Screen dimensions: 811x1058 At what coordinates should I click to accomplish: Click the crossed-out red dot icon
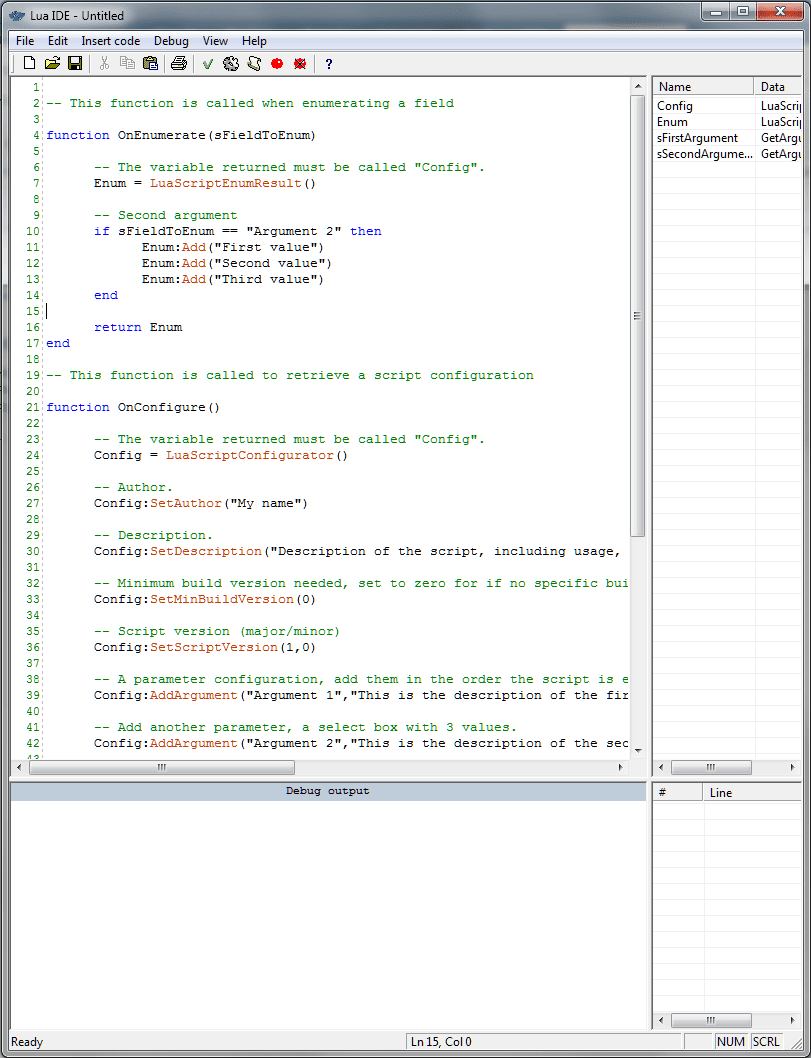[300, 63]
